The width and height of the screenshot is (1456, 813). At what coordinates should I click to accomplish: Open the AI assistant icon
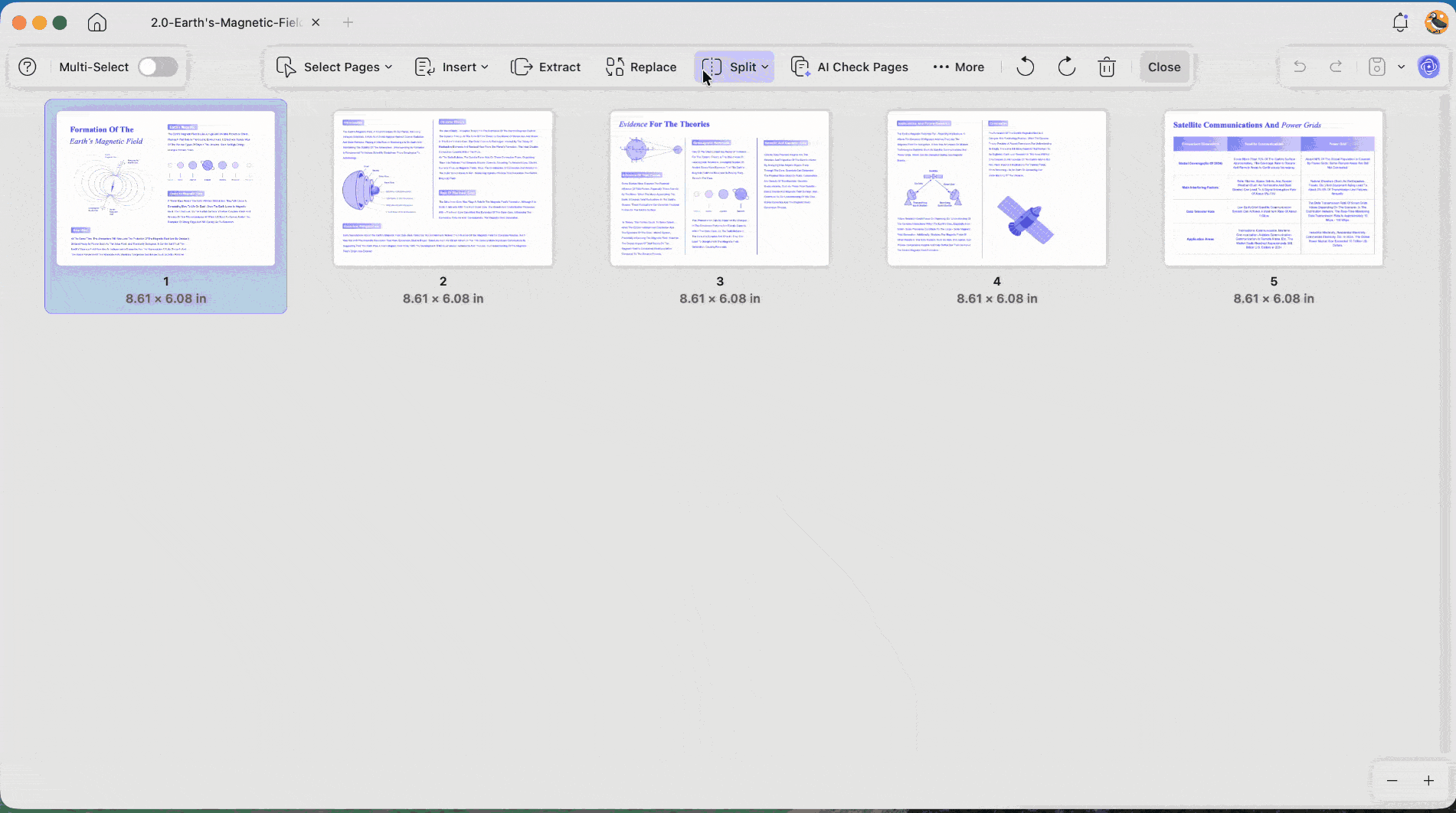point(1429,67)
